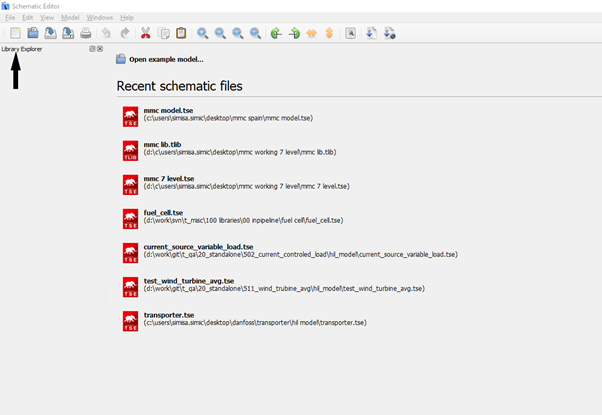Click the New schematic file icon

click(15, 33)
